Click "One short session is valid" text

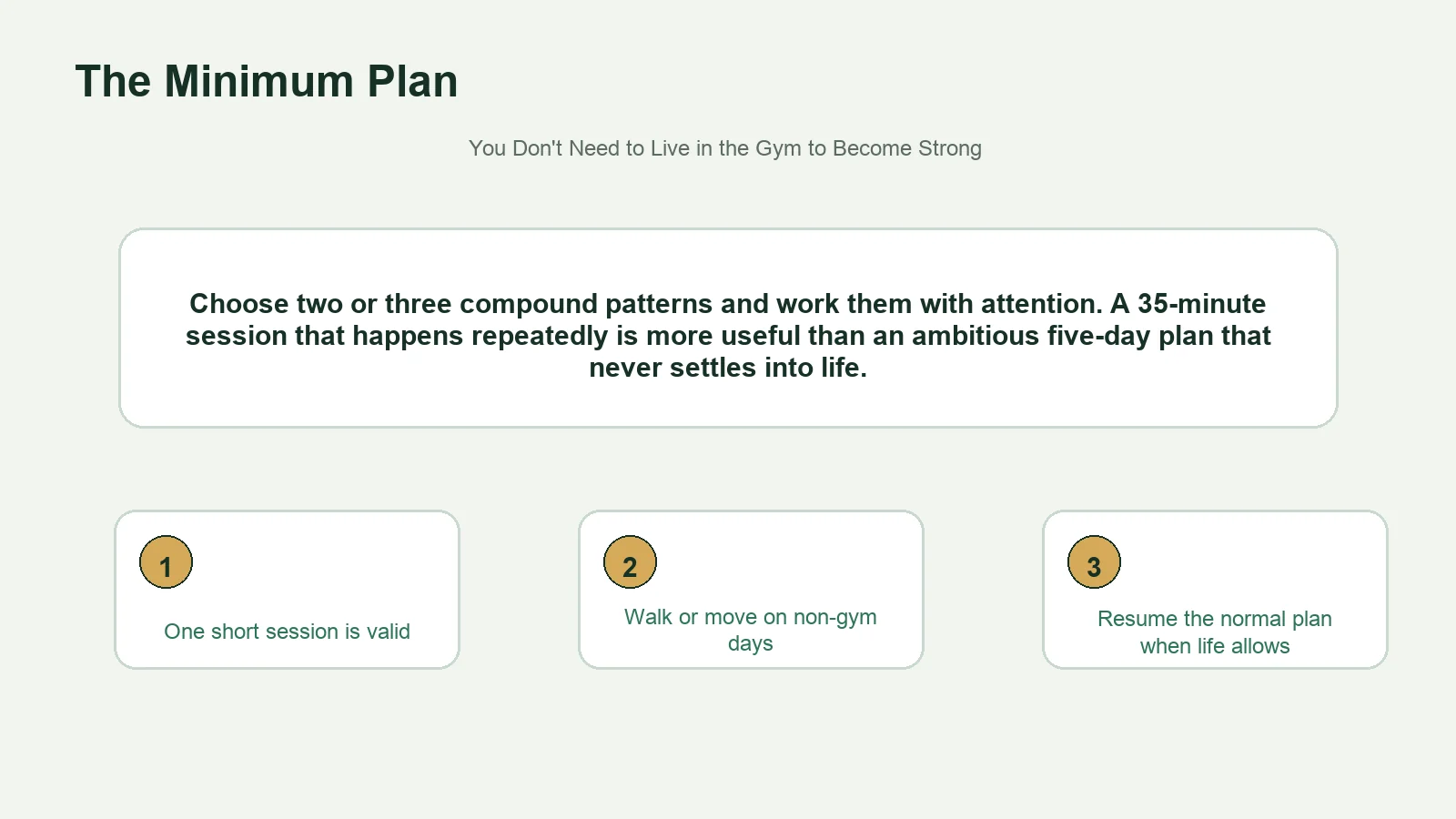(287, 632)
